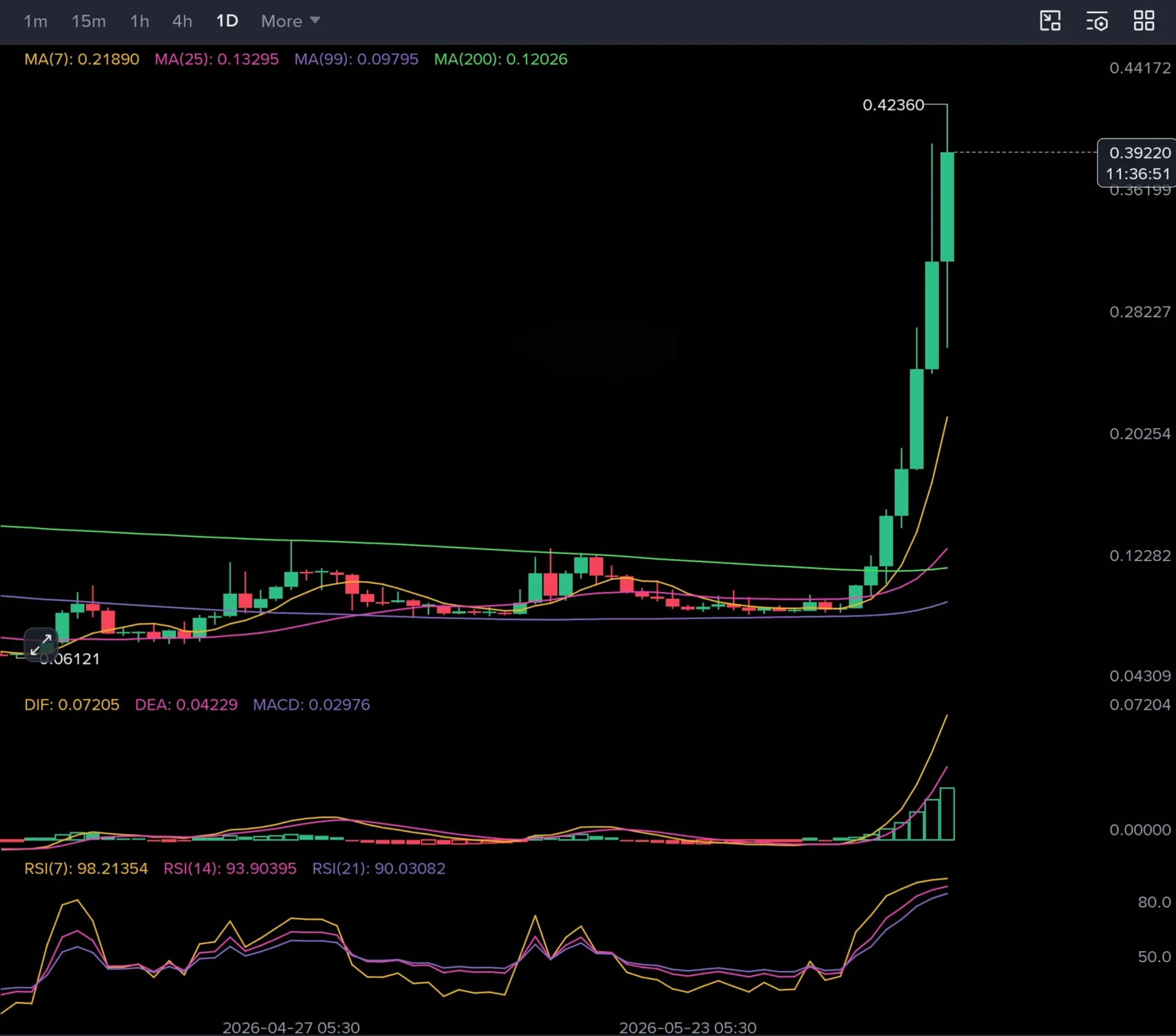Open the chart drawing tools icon

click(x=1051, y=21)
